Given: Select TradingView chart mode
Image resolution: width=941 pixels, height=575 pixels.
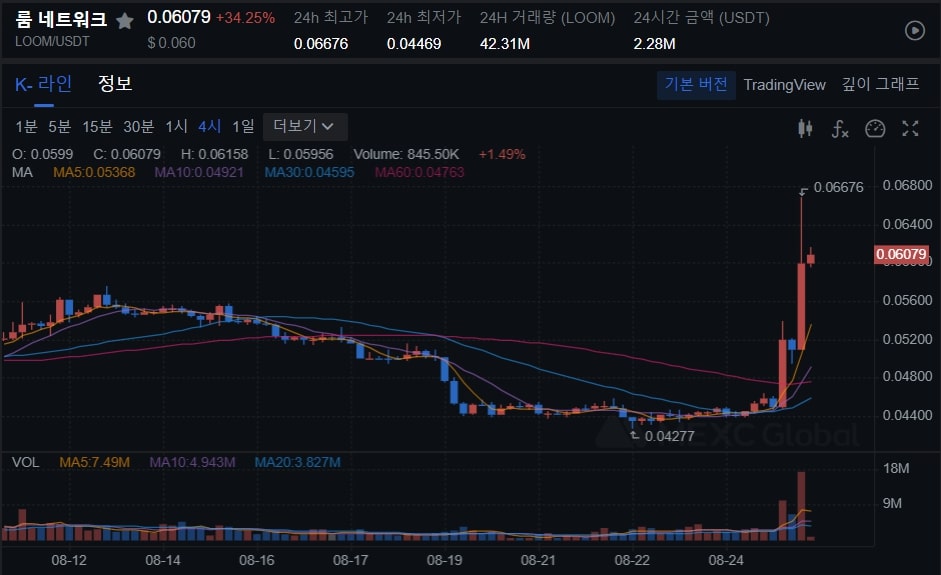Looking at the screenshot, I should [x=784, y=85].
